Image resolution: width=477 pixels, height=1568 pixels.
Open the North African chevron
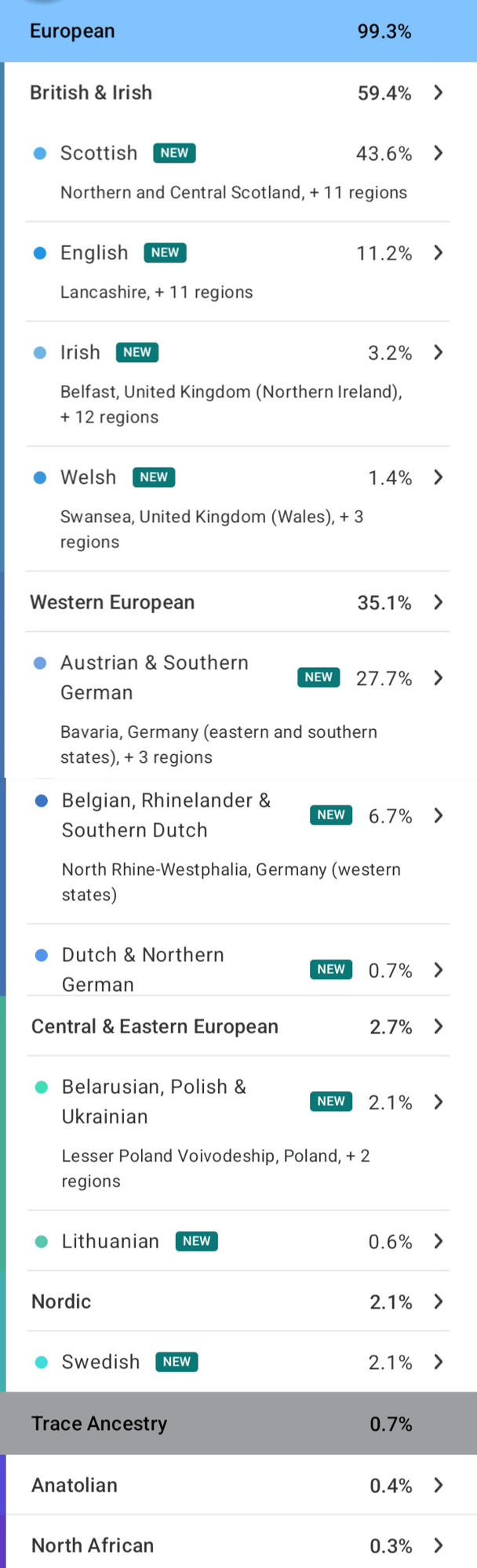coord(439,1545)
